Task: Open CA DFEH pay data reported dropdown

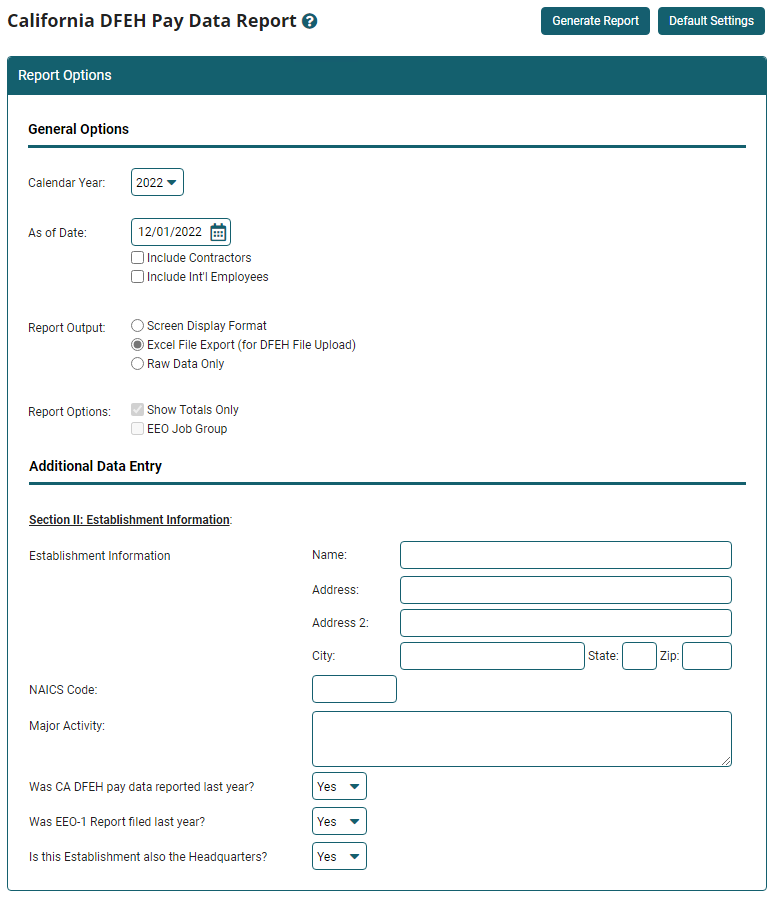Action: pos(339,786)
